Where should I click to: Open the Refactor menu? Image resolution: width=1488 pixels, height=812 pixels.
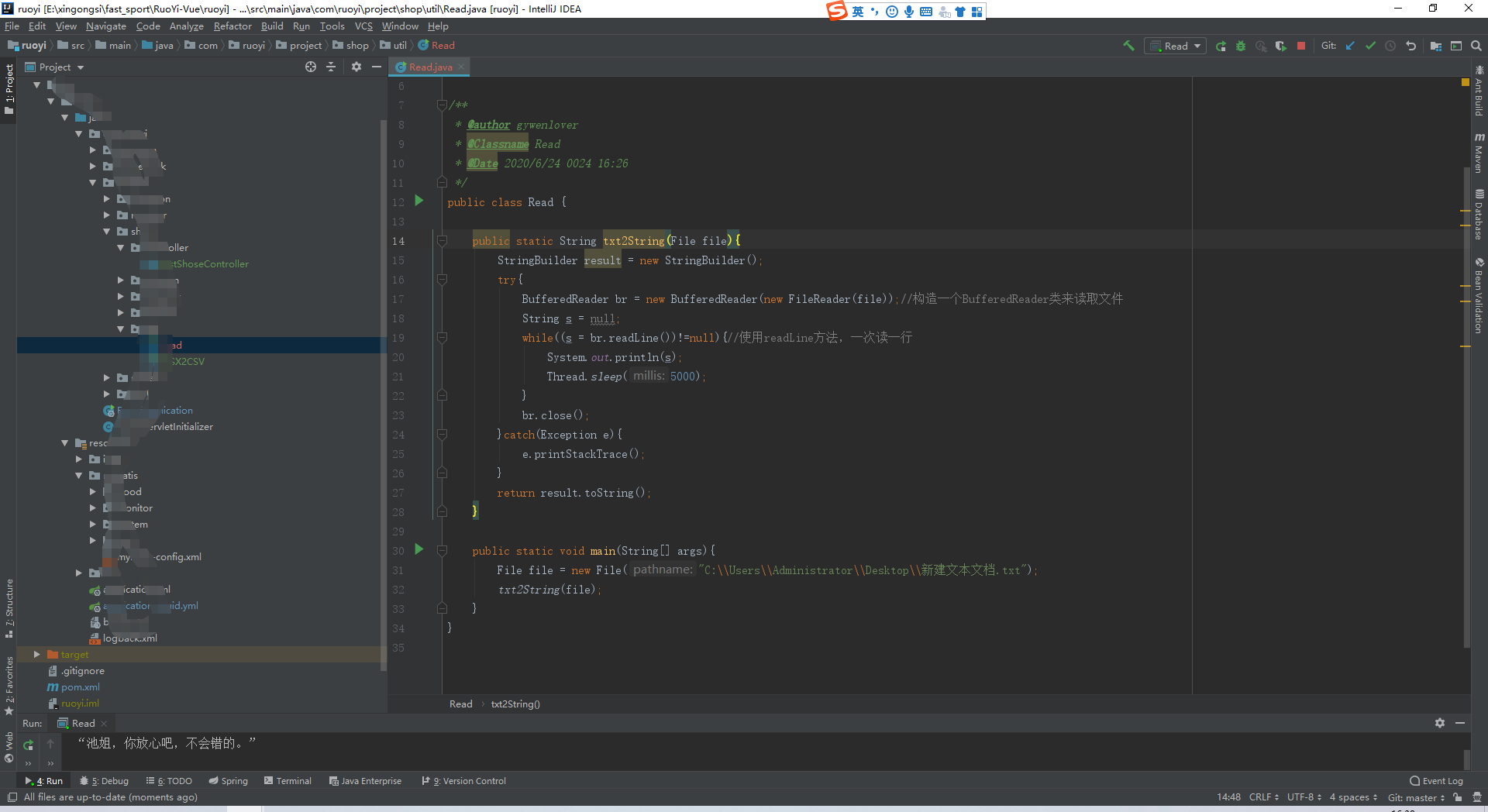point(232,26)
